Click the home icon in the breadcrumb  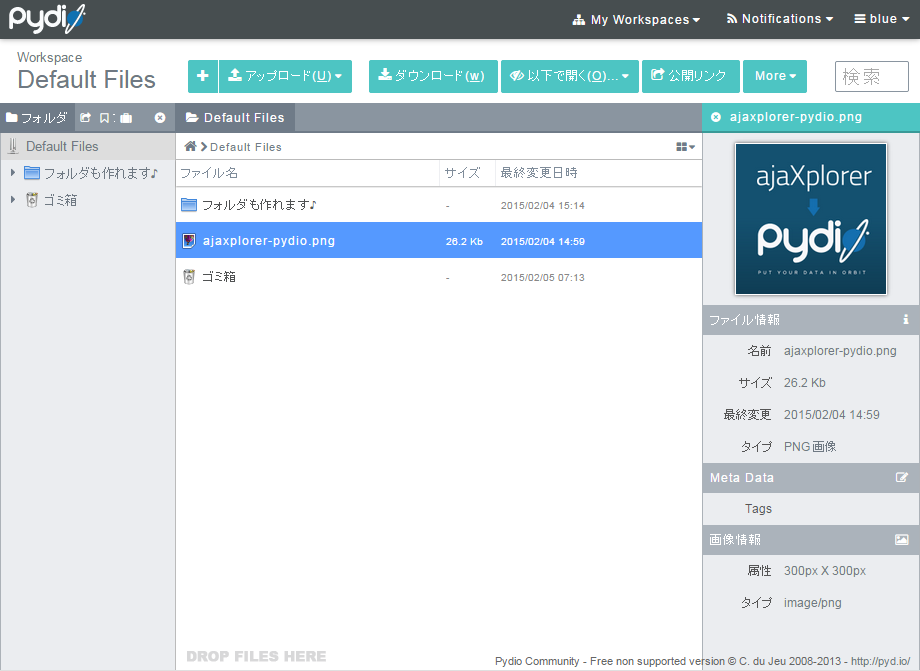pyautogui.click(x=189, y=145)
